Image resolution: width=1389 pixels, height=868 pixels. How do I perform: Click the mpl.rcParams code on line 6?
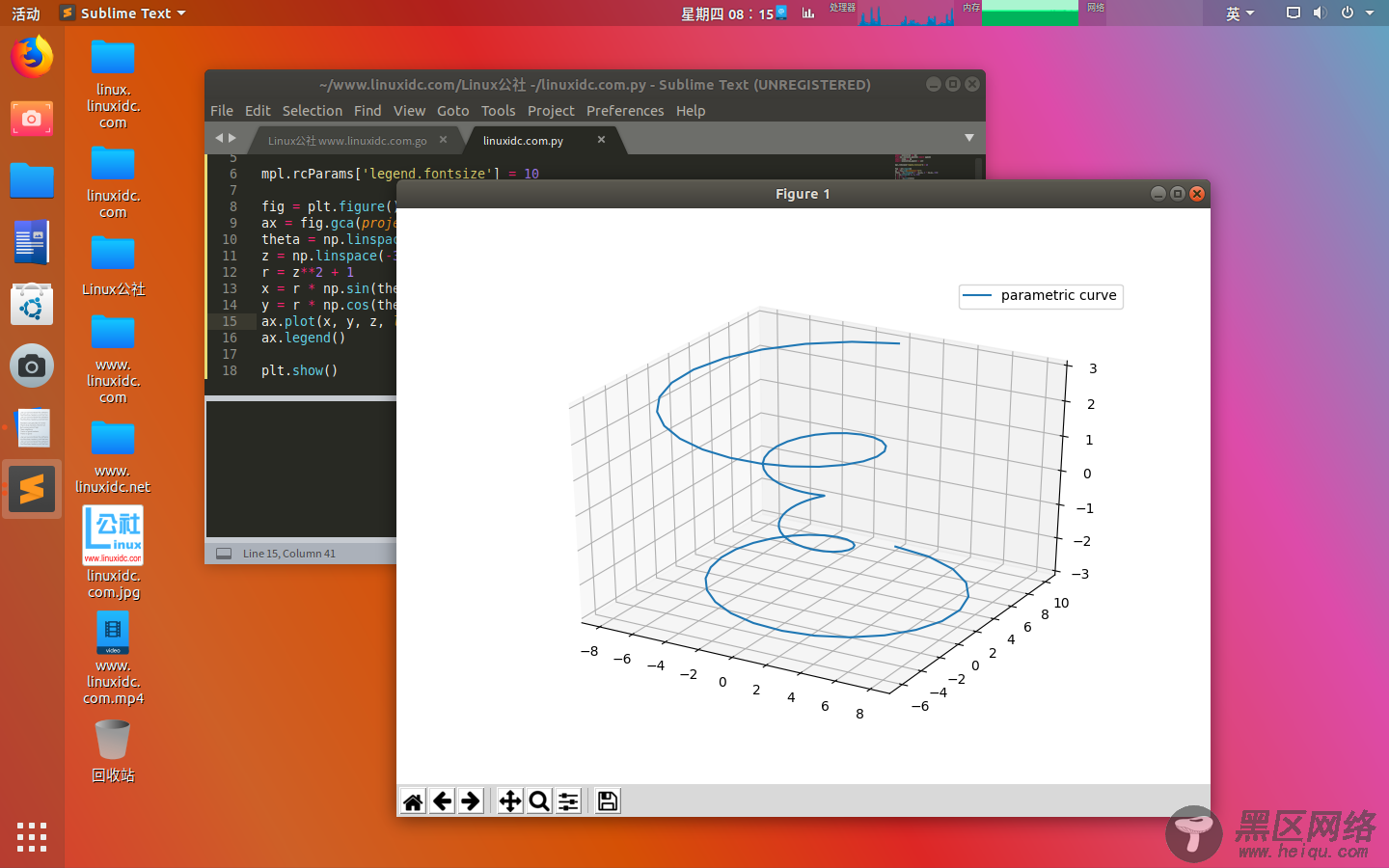point(399,174)
